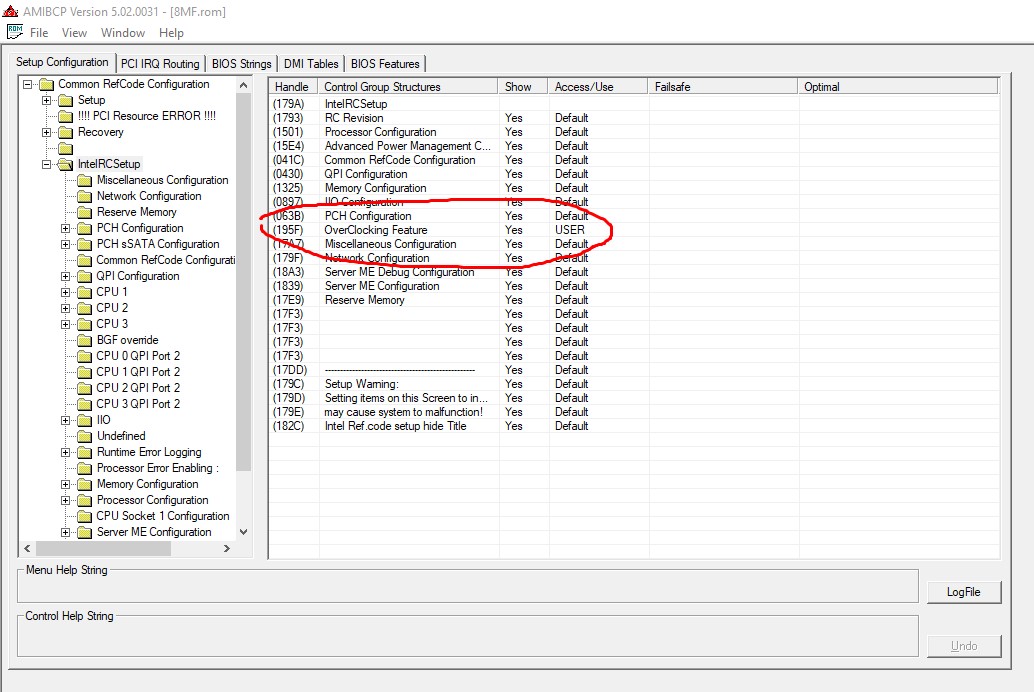Open the Window menu
Screen dimensions: 1034x692
point(123,32)
